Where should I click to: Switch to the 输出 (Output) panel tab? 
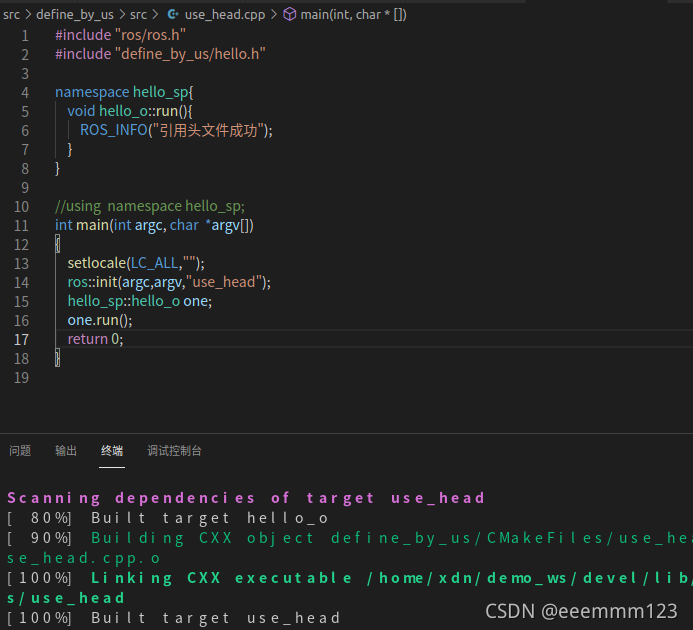[x=66, y=451]
